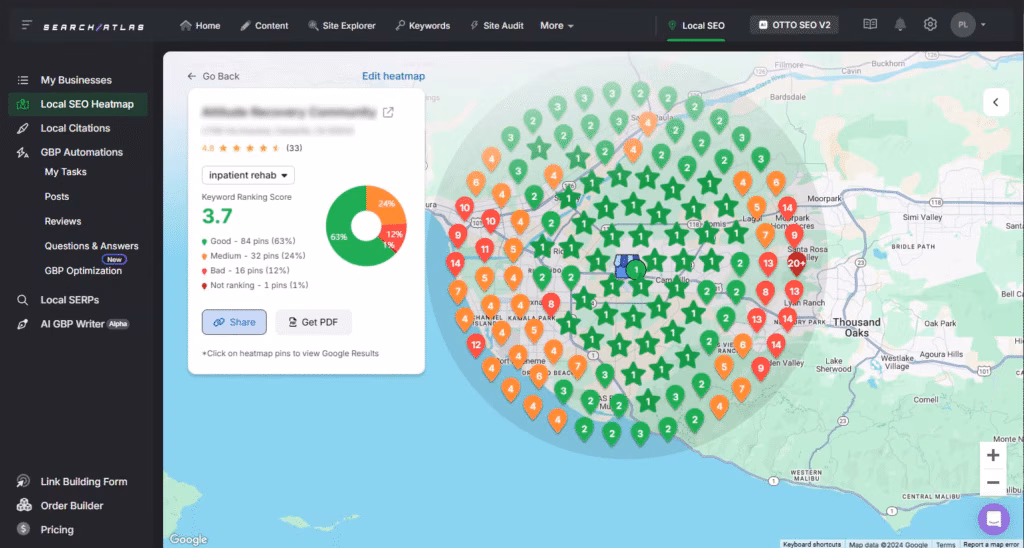
Task: Open the Site Explorer menu item
Action: pos(342,25)
